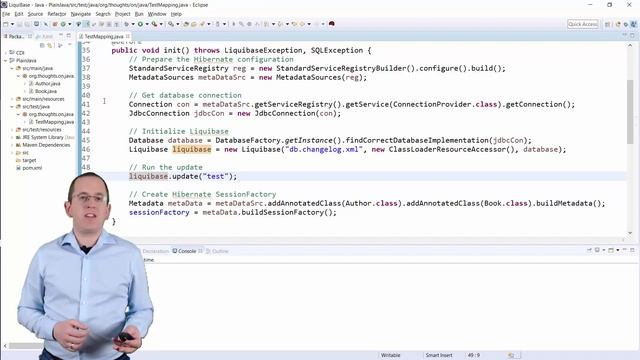640x360 pixels.
Task: Click the "db.changelog.xml" string in code
Action: pyautogui.click(x=324, y=149)
